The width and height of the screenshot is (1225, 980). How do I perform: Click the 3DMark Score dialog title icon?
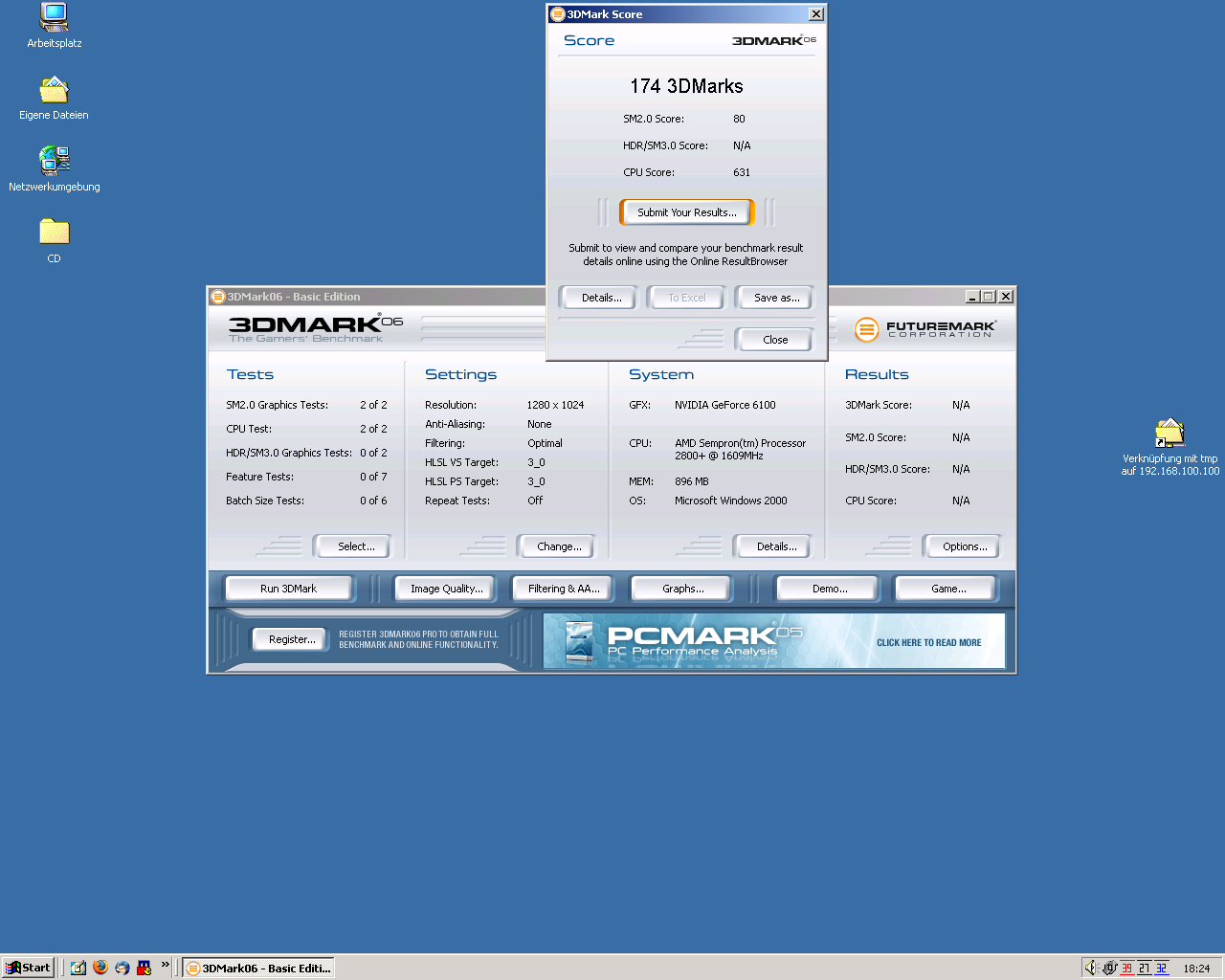[557, 14]
